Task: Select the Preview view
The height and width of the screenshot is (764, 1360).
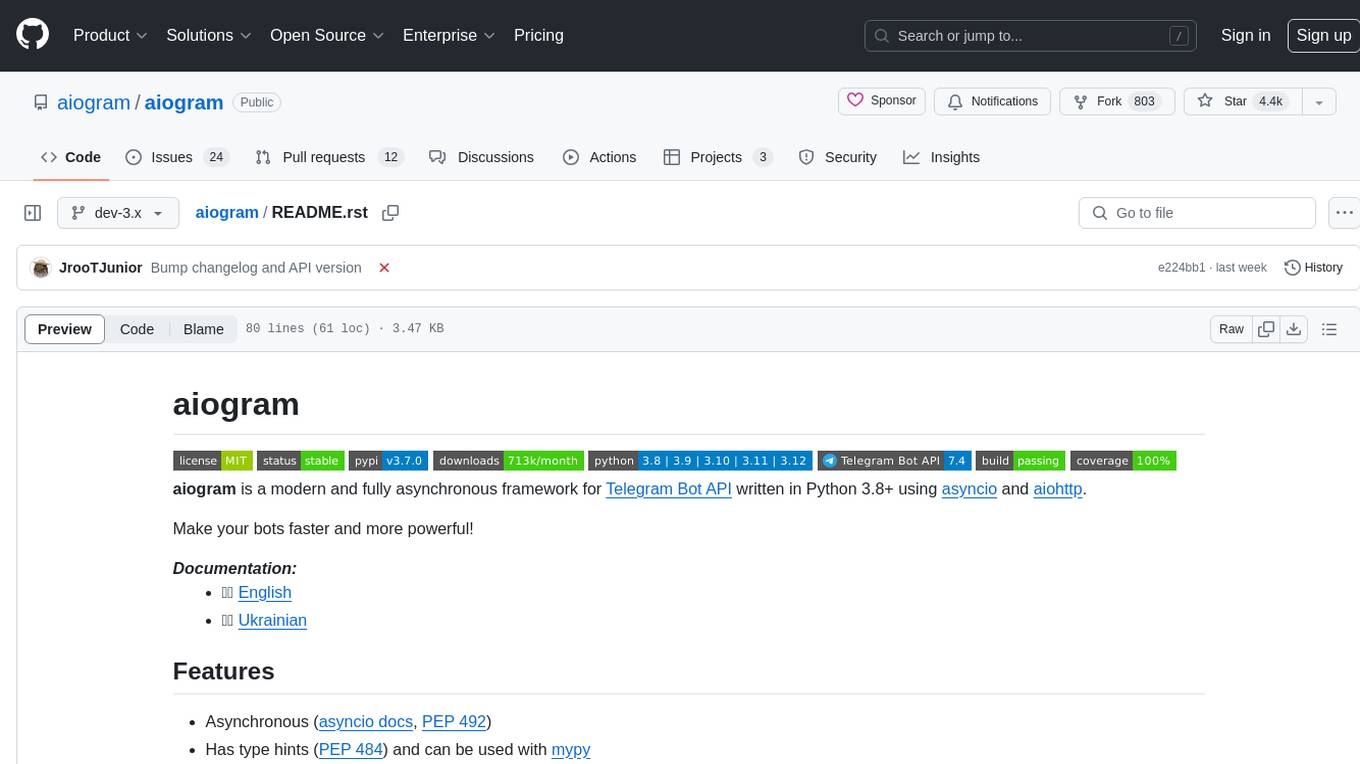Action: [65, 329]
